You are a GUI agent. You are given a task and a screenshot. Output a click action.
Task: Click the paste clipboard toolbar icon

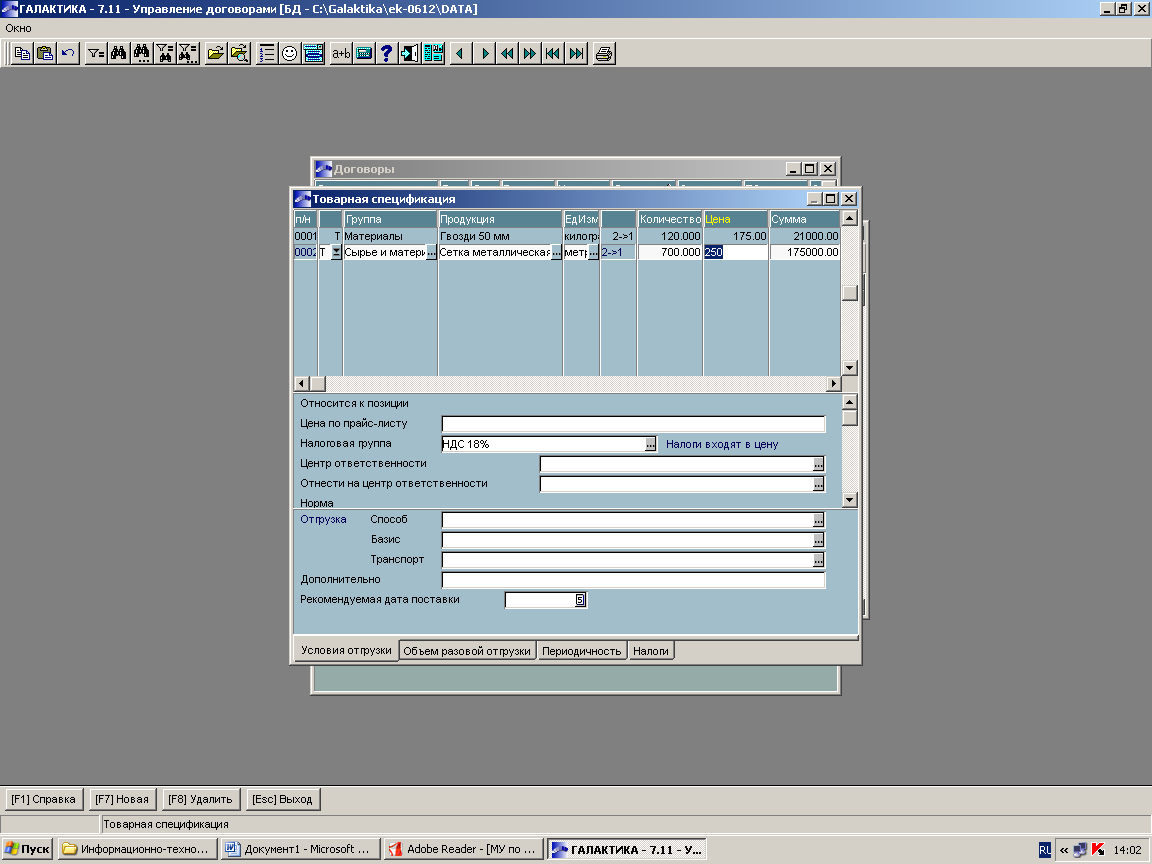[45, 54]
